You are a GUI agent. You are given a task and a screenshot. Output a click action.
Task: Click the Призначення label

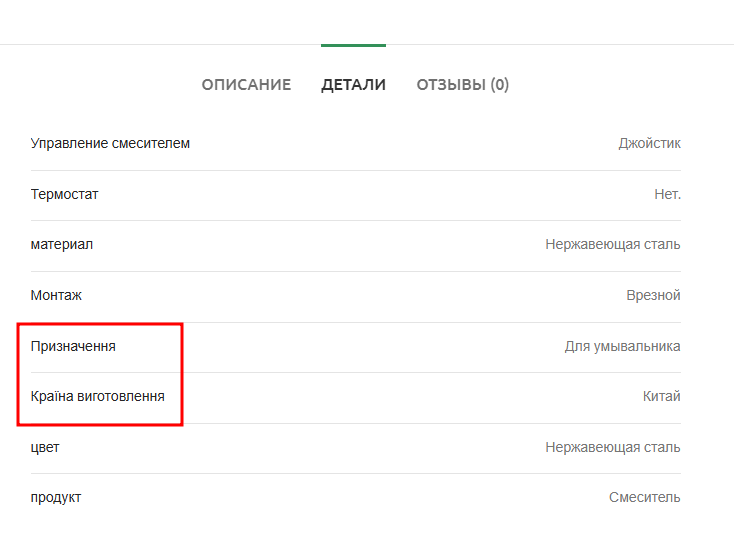[x=73, y=346]
